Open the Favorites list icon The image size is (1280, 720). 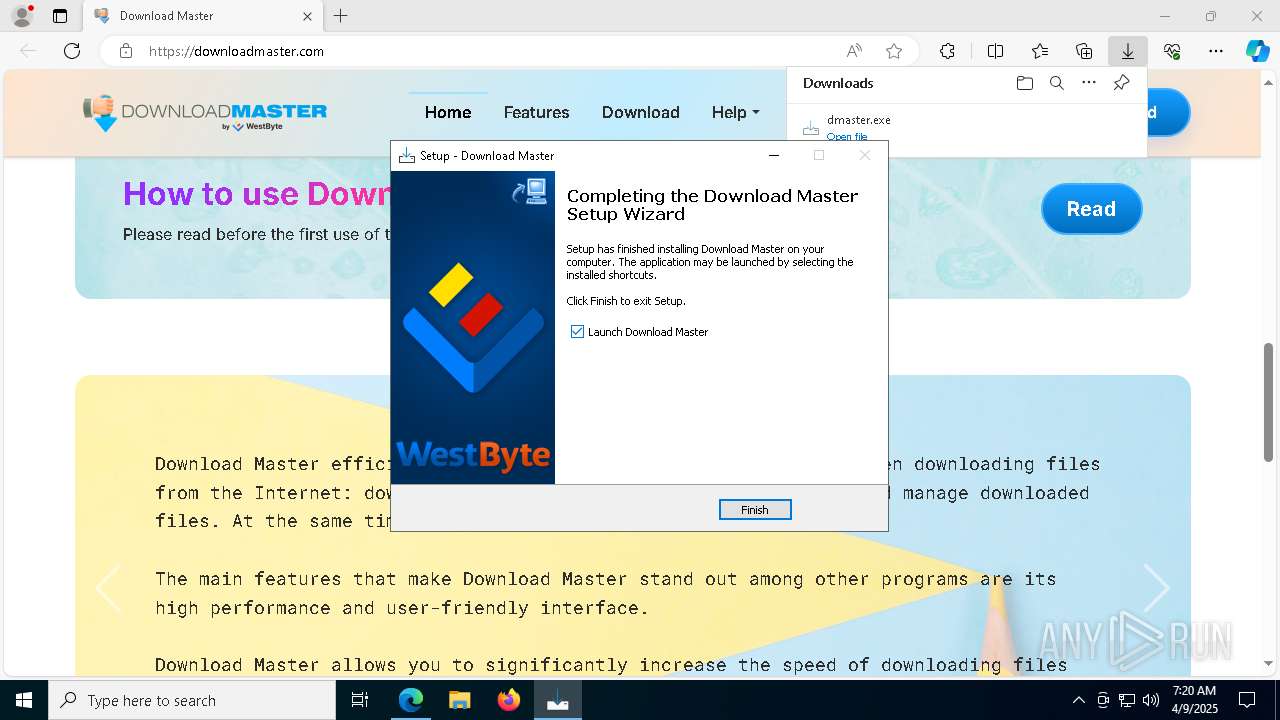(1040, 51)
